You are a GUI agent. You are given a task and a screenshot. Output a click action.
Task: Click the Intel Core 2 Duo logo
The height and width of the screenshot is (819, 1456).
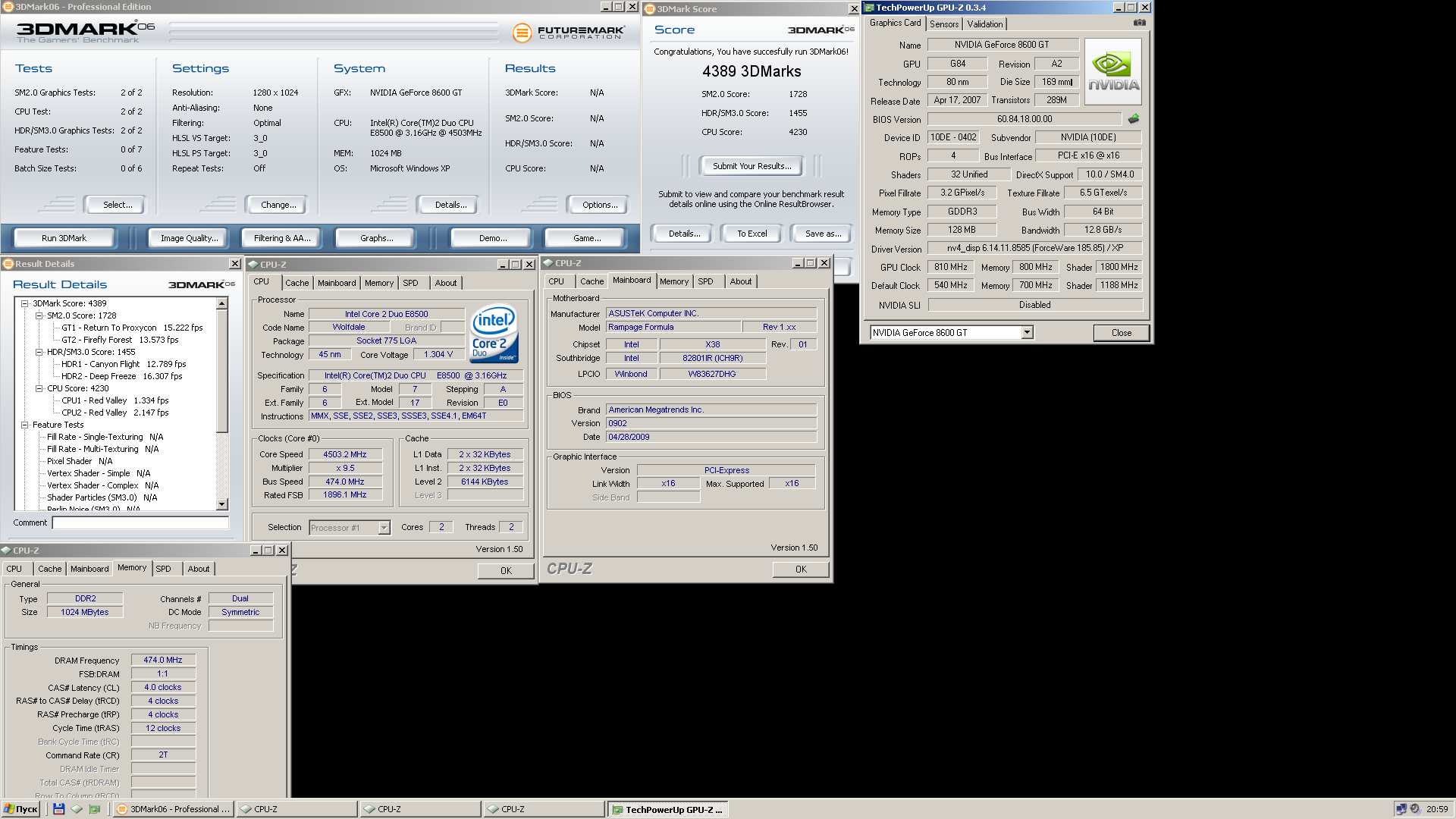point(494,333)
